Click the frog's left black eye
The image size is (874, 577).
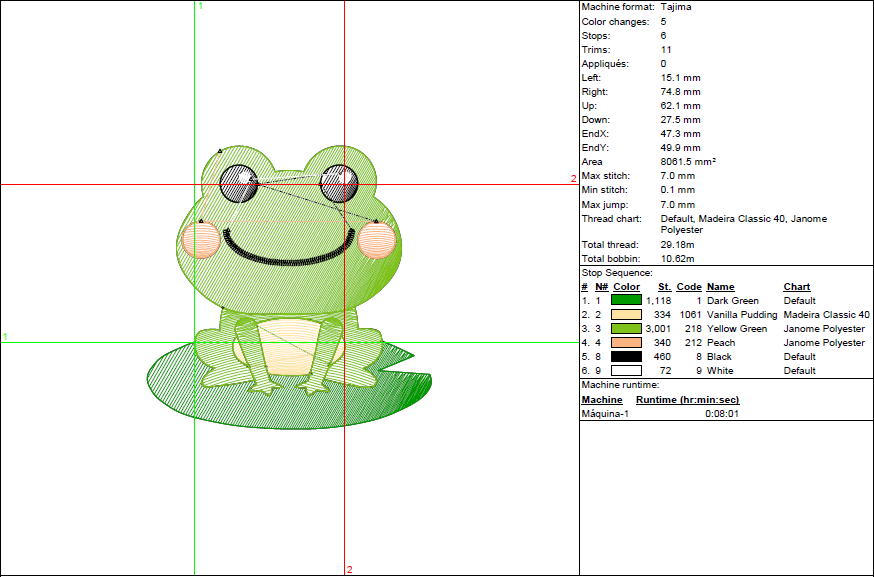click(x=239, y=183)
